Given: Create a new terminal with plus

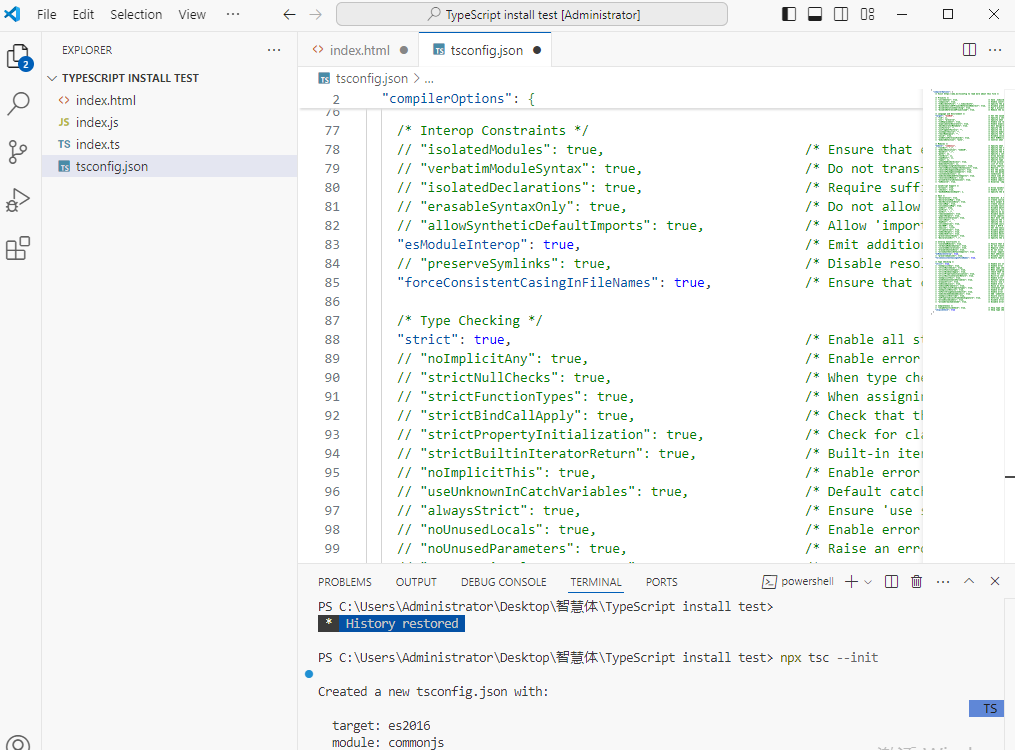Looking at the screenshot, I should coord(851,582).
